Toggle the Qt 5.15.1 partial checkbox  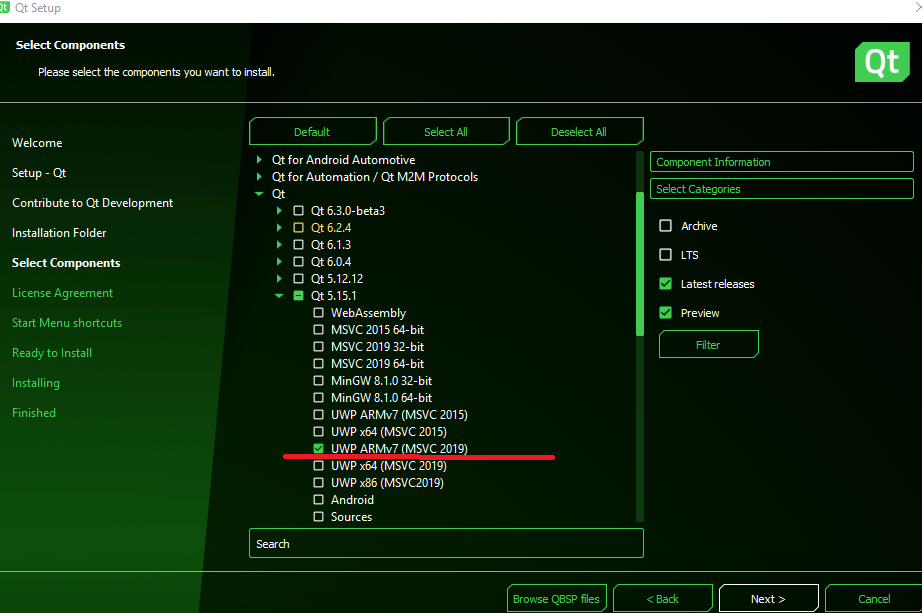299,296
